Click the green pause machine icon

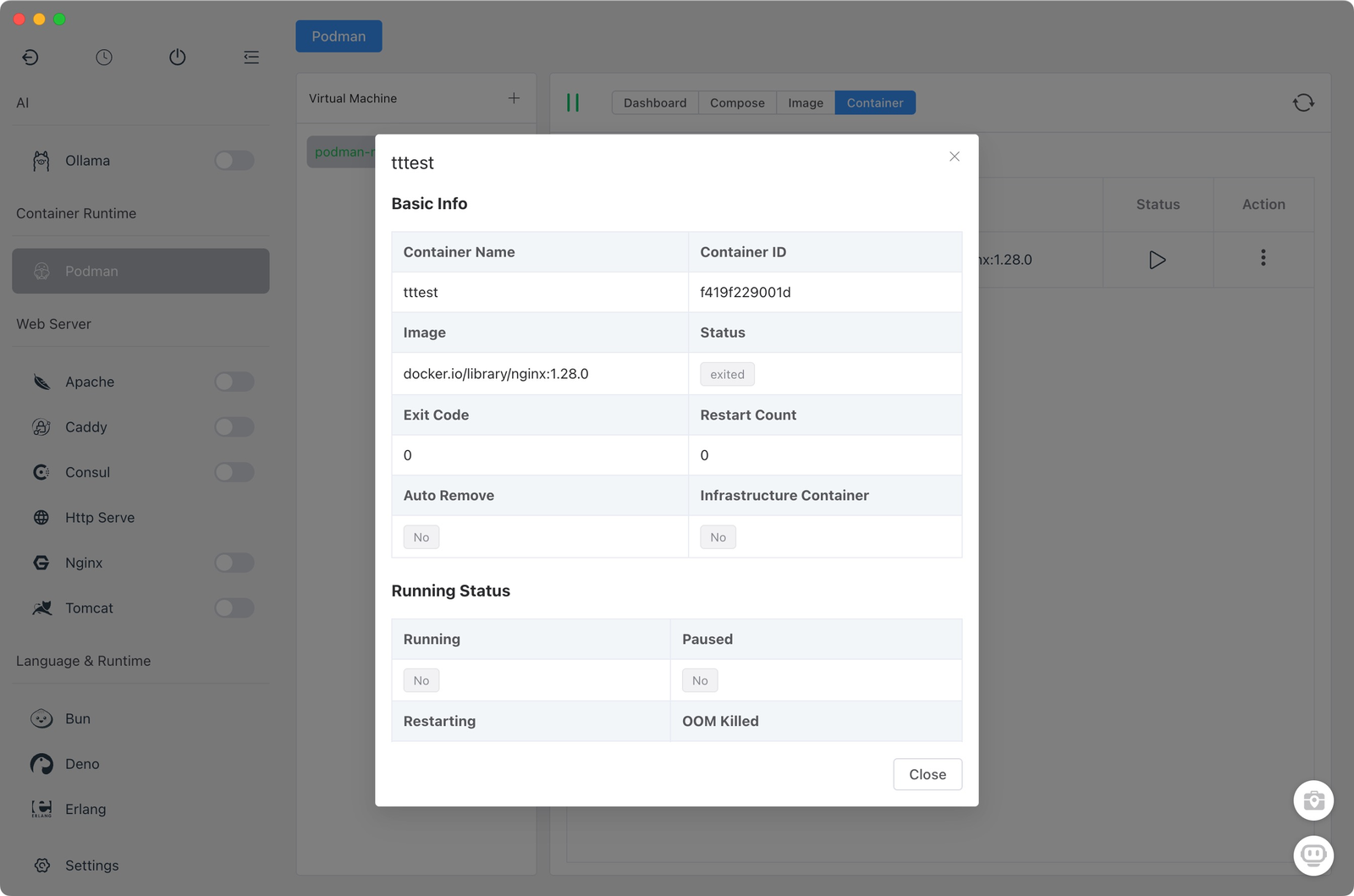pos(573,102)
